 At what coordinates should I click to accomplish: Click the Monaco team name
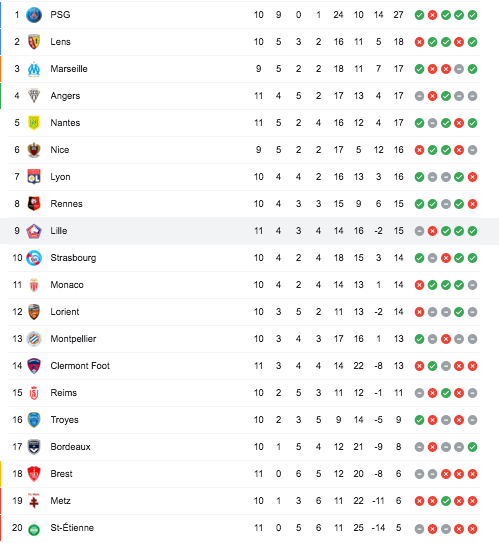(67, 285)
